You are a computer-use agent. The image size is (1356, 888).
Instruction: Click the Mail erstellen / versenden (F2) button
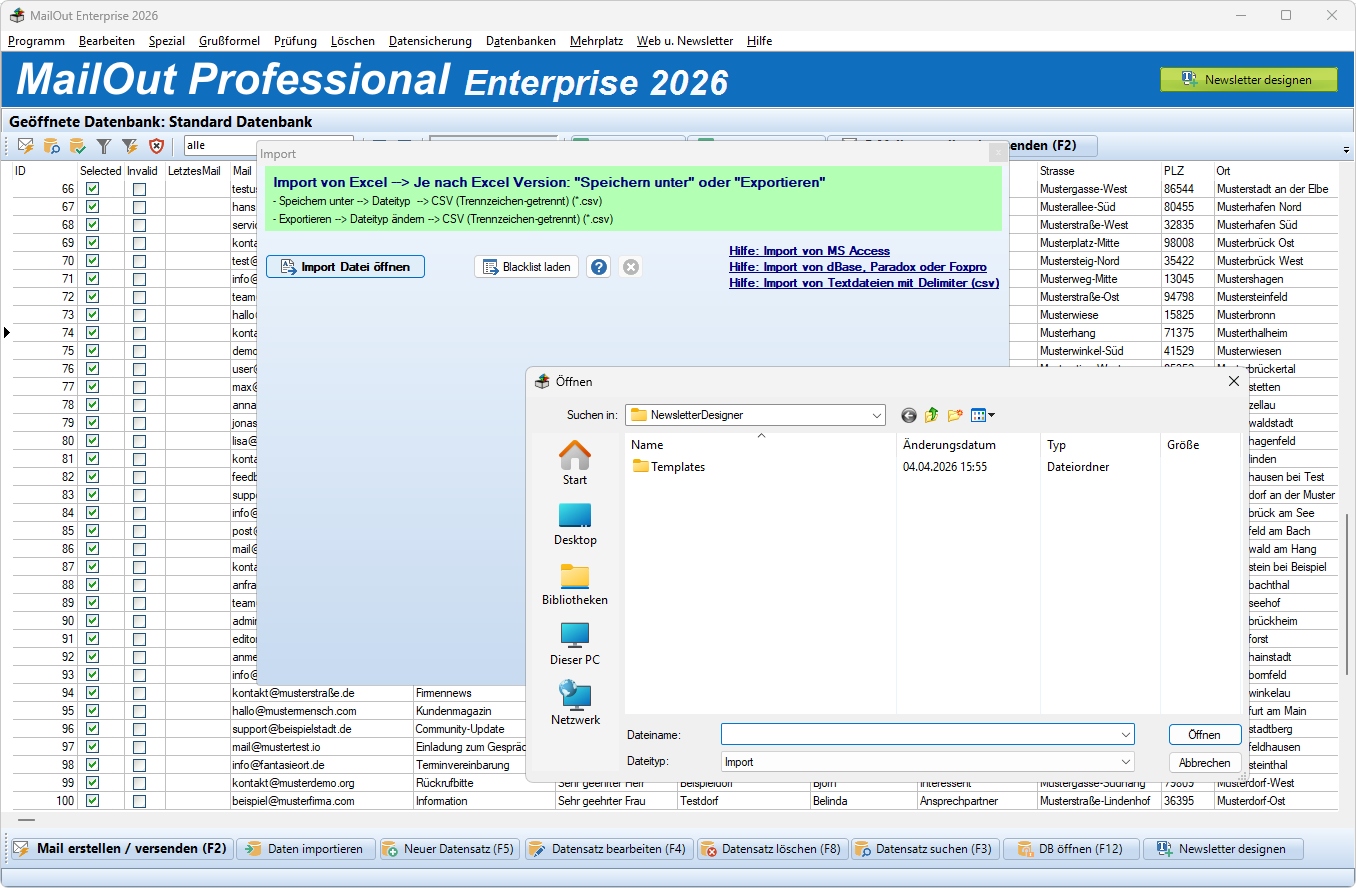[119, 849]
